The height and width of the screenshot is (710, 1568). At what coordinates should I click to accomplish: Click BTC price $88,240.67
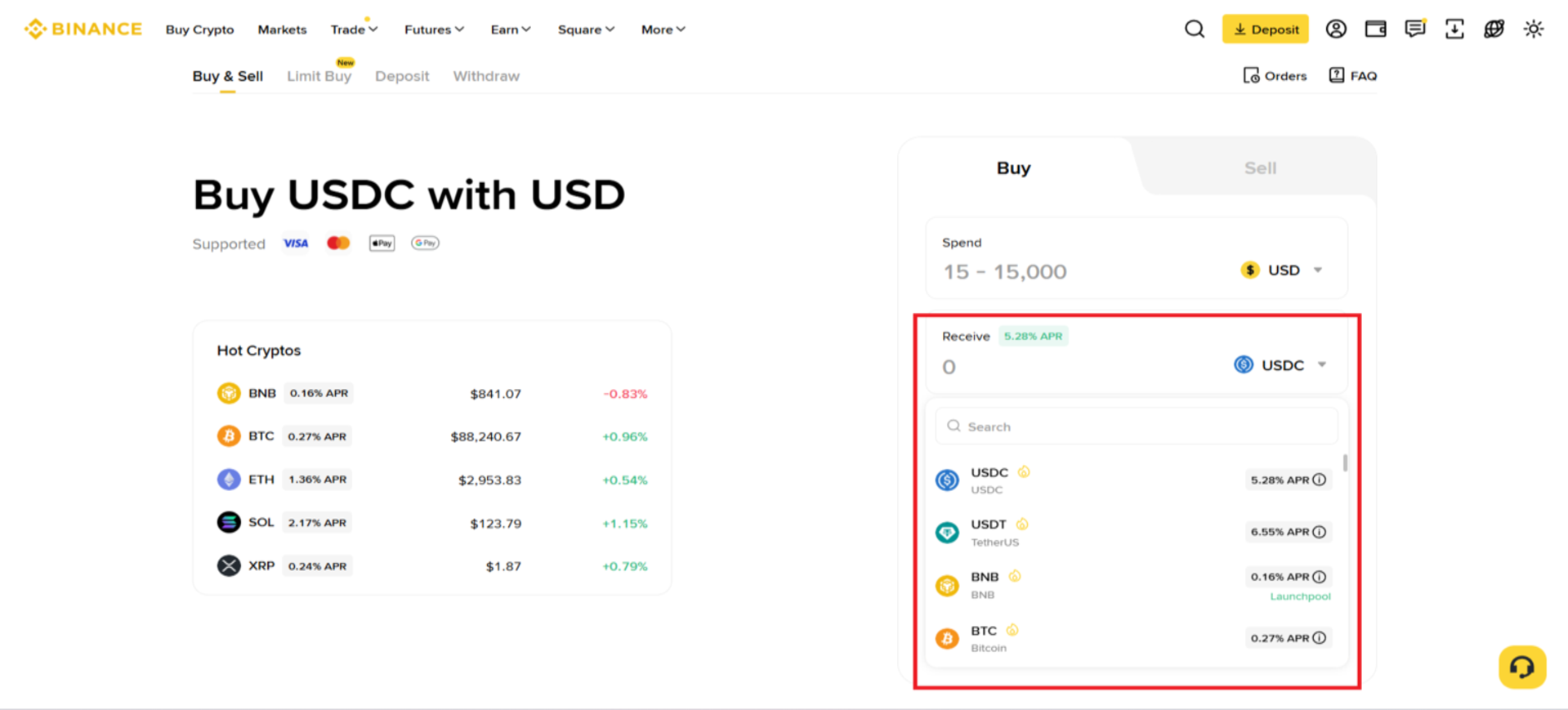(485, 437)
